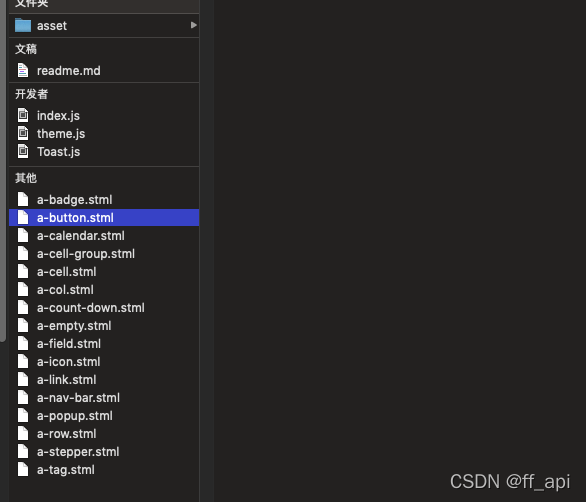Screen dimensions: 586x502
Task: Select the a-calendar.stml file icon
Action: point(23,235)
